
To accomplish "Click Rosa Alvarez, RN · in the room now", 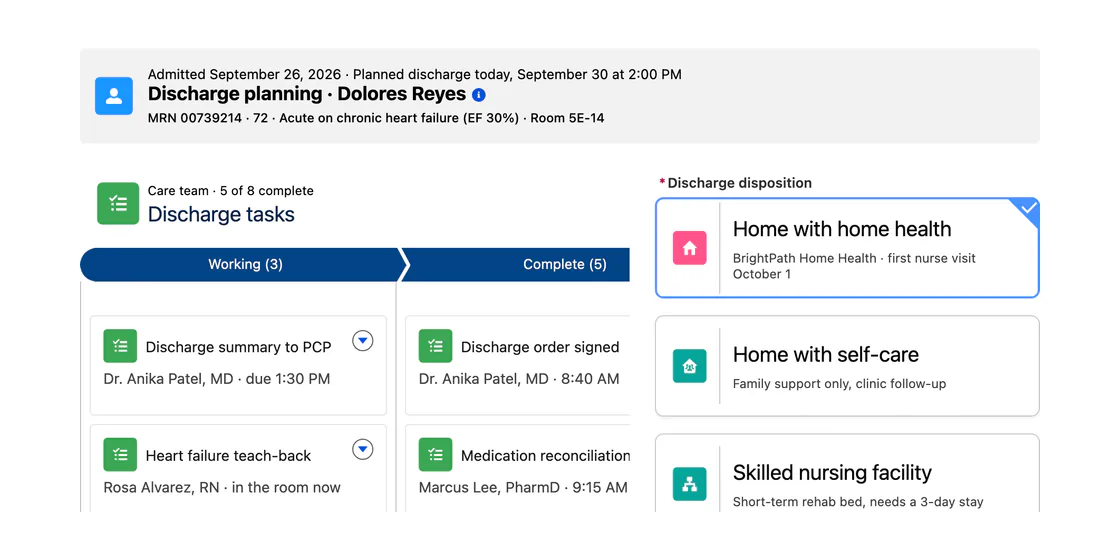I will click(x=222, y=488).
